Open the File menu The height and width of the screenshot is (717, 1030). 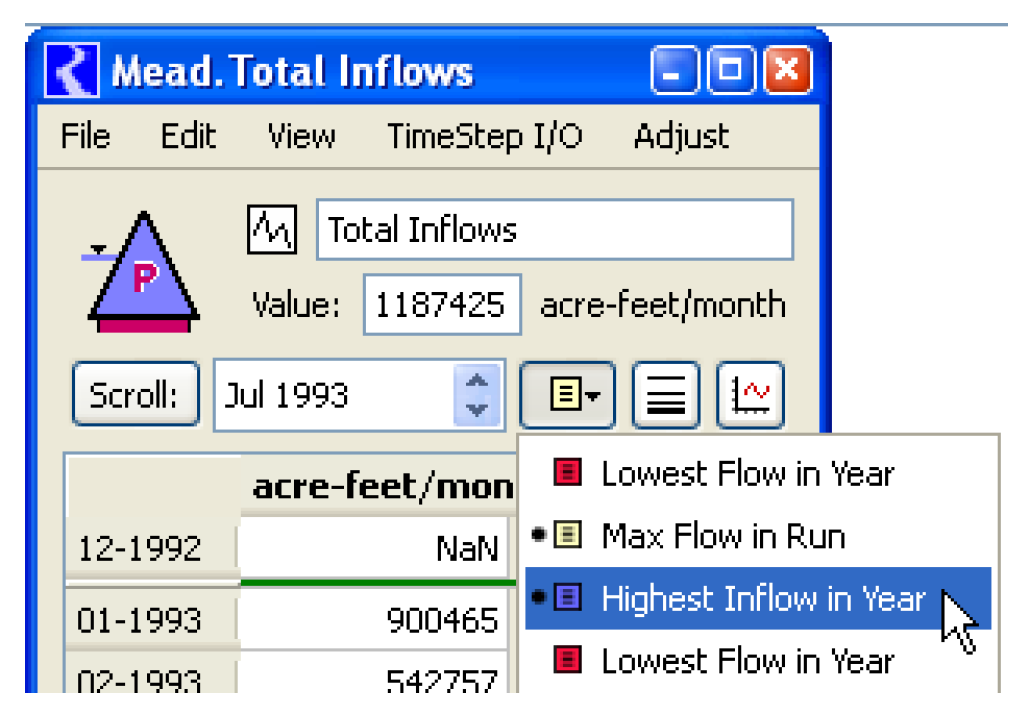(85, 136)
